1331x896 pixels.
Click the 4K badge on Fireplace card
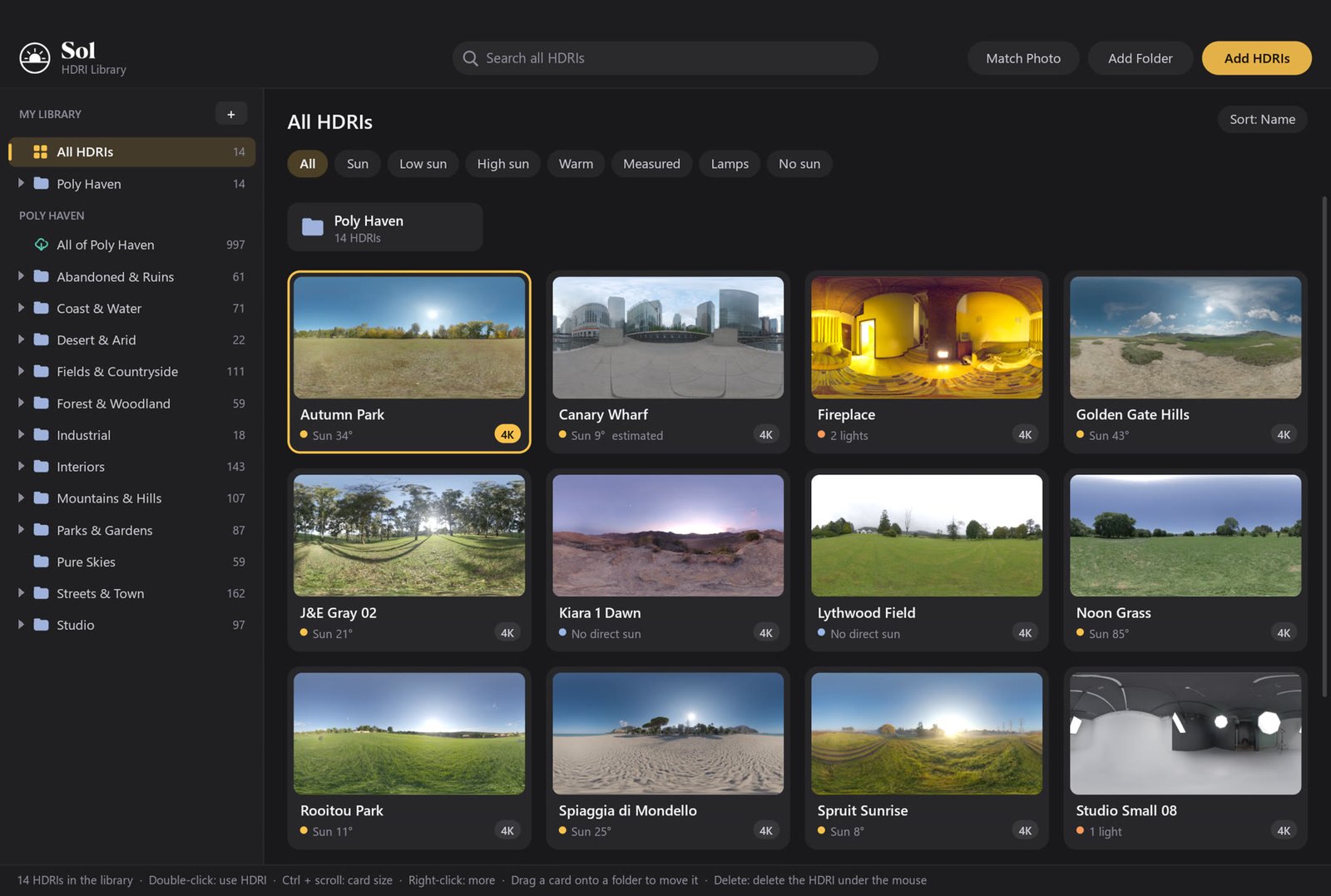pyautogui.click(x=1025, y=434)
